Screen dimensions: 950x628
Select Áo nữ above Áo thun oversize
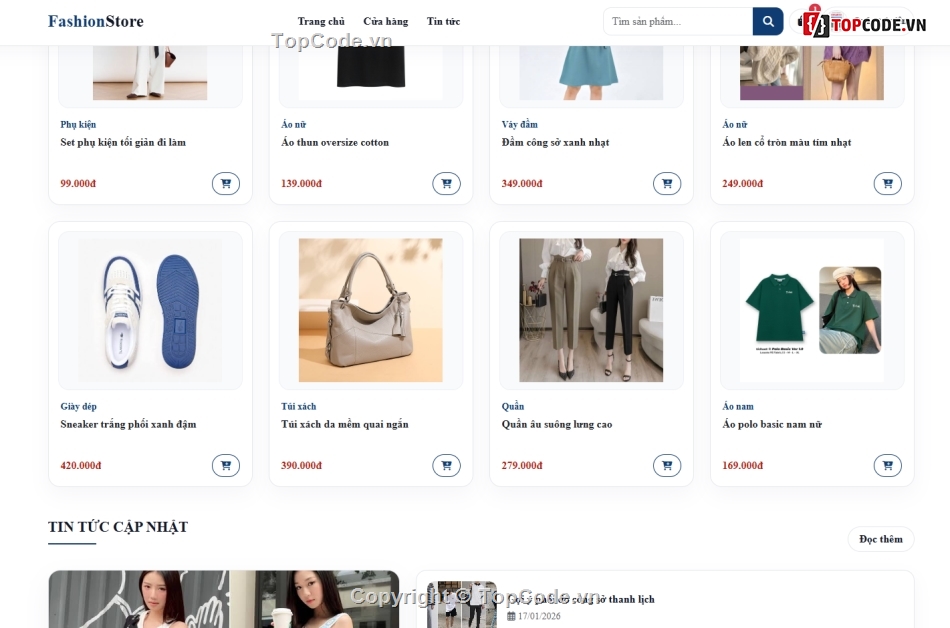coord(293,124)
